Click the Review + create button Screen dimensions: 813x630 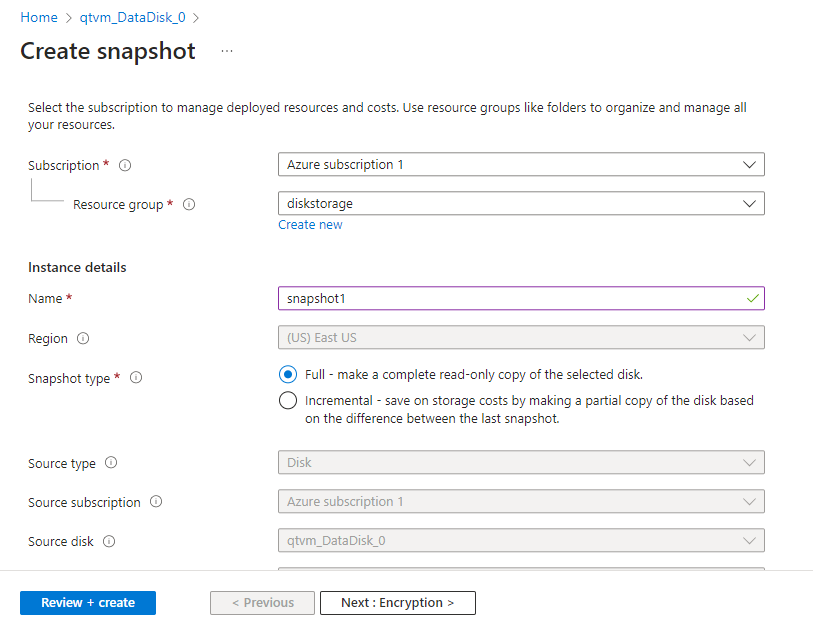(x=88, y=603)
